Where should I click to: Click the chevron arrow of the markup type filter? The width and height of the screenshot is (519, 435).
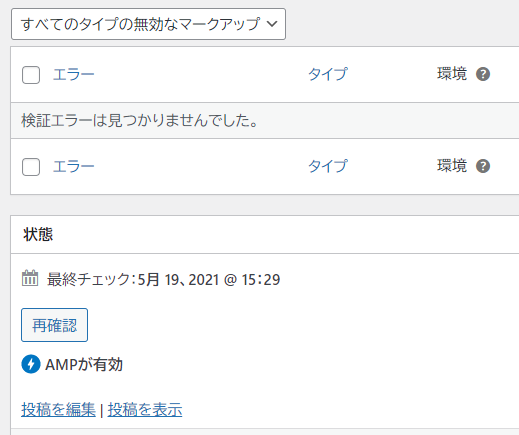click(x=272, y=24)
